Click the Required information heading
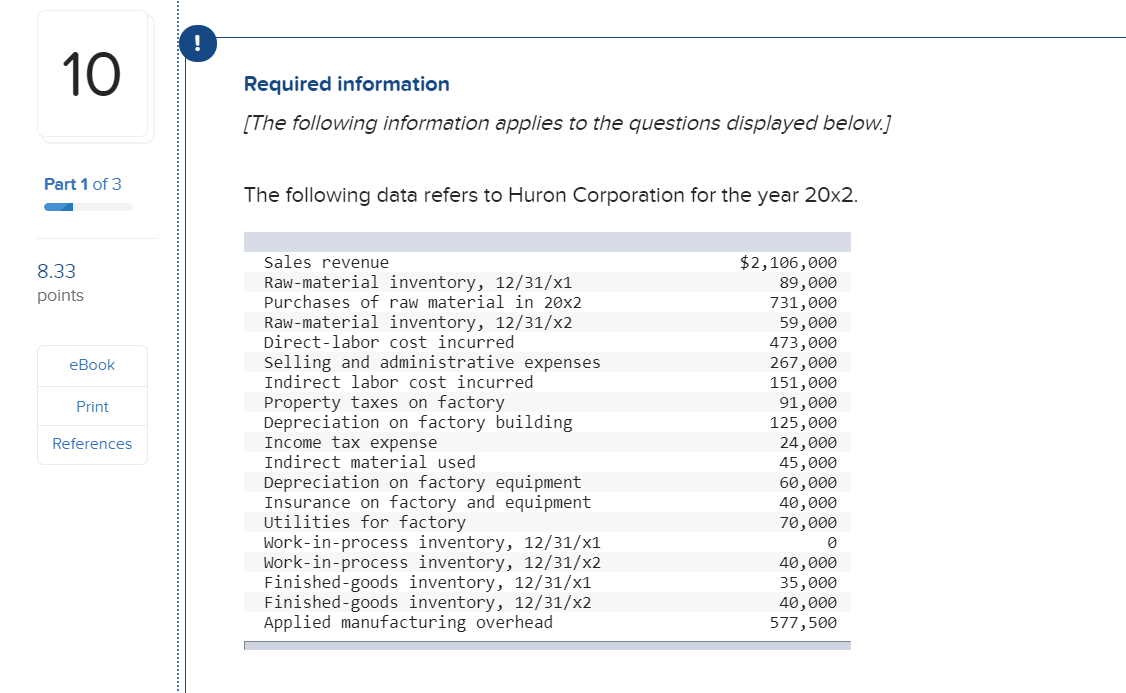Screen dimensions: 1126x693 (347, 84)
